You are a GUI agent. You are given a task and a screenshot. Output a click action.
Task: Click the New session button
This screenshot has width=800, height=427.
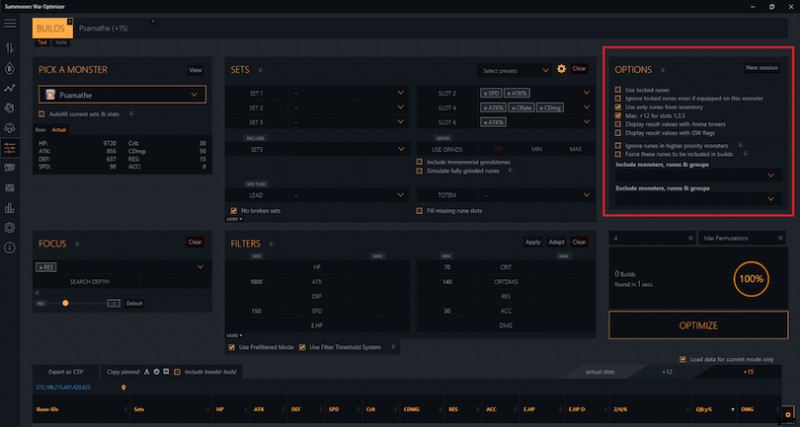pyautogui.click(x=761, y=68)
